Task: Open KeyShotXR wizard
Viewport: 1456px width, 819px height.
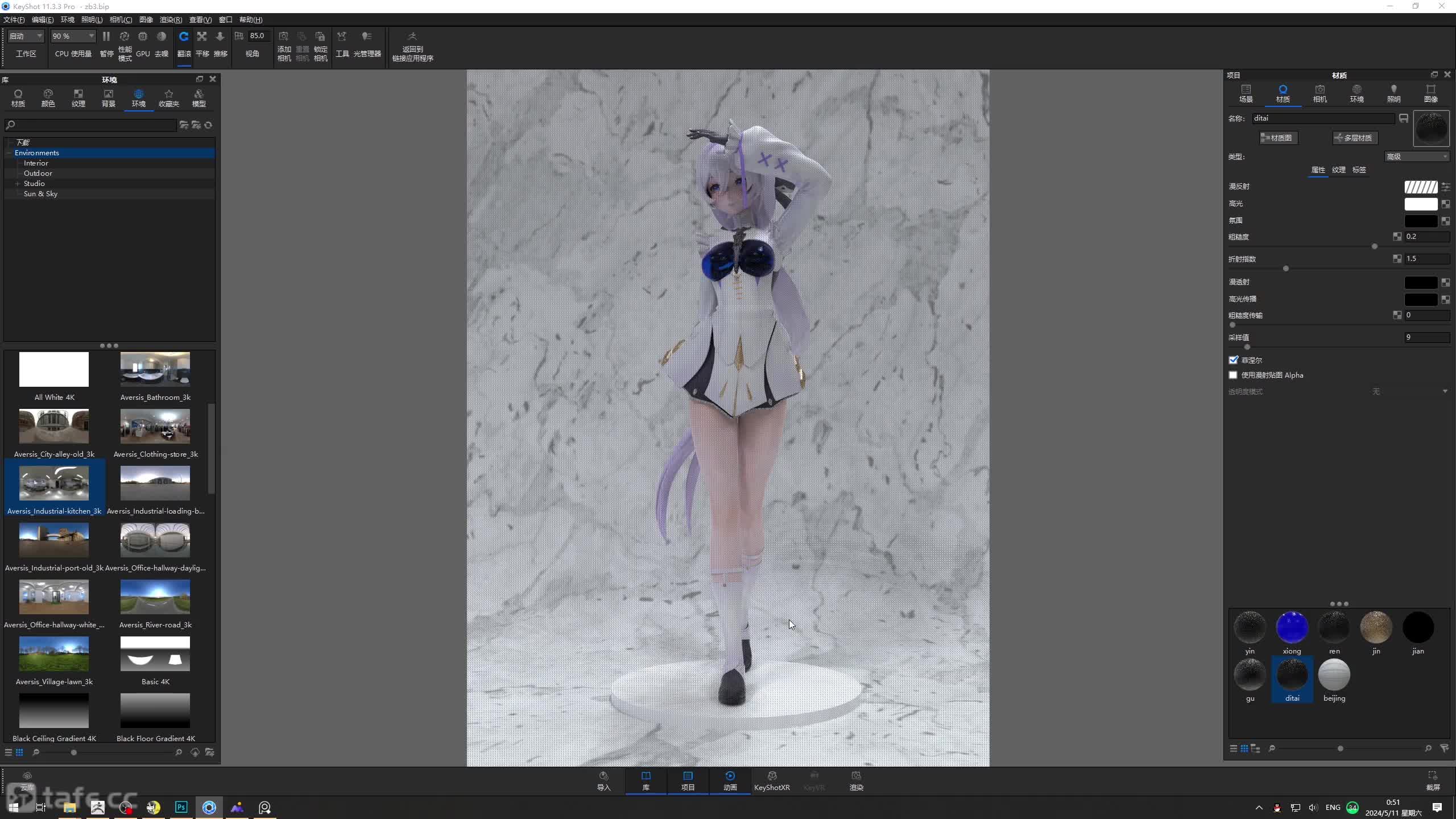Action: click(x=772, y=781)
